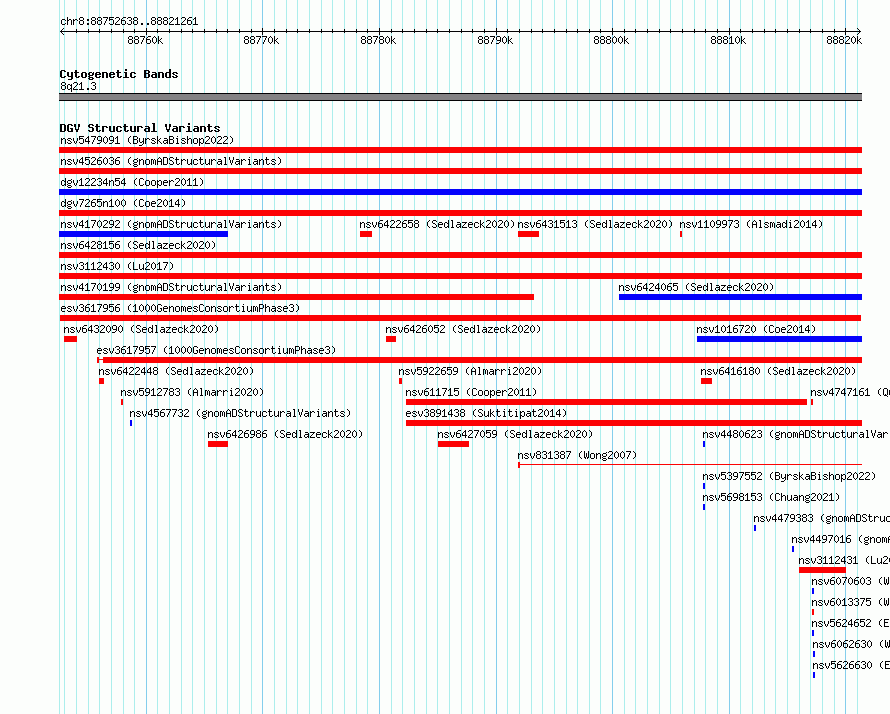Screen dimensions: 890x714
Task: Select nsv6426986 (Sedlazeck2020) label
Action: pyautogui.click(x=286, y=434)
